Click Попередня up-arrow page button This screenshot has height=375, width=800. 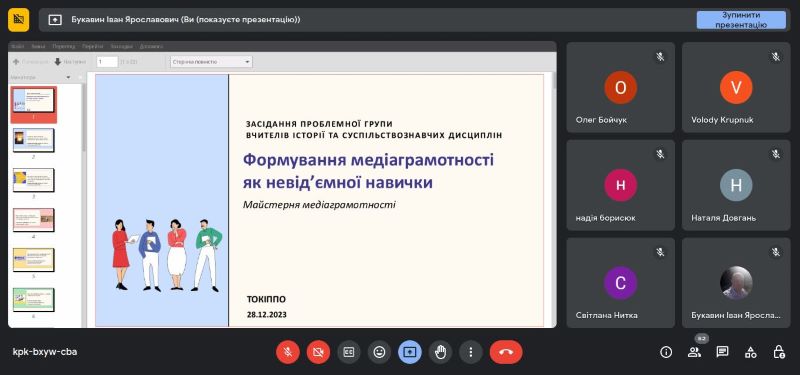tap(31, 62)
